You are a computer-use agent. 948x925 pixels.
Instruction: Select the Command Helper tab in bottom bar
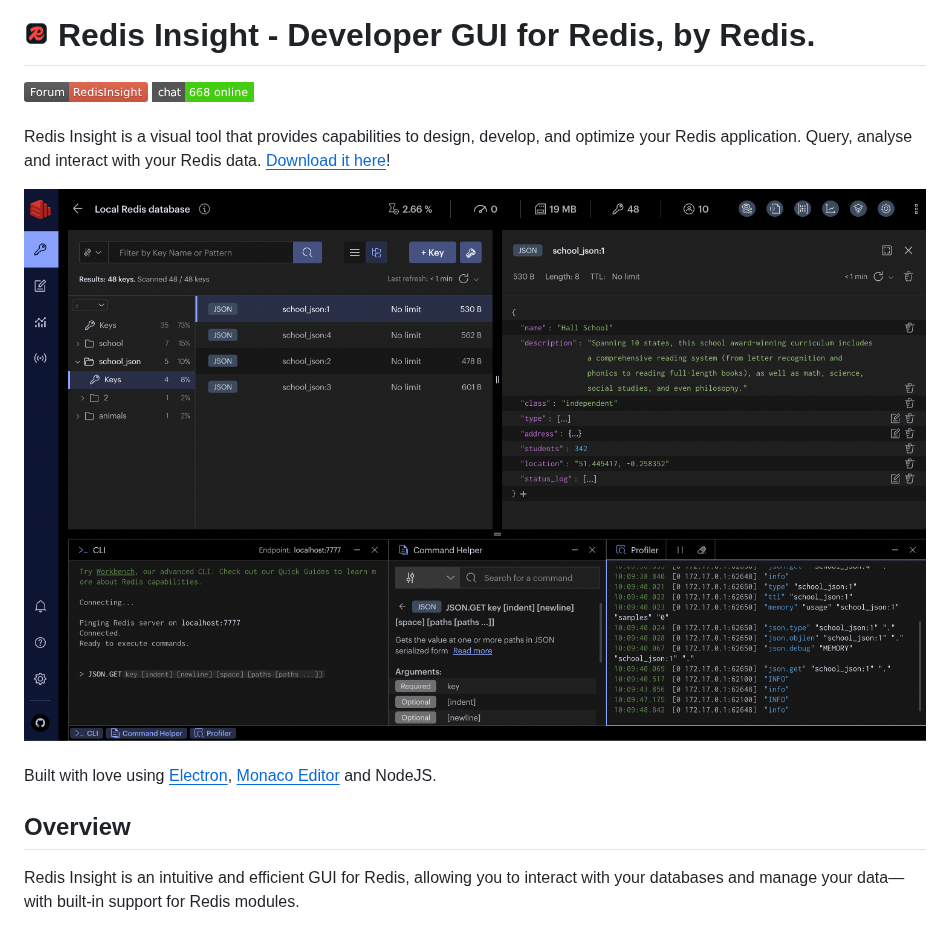pyautogui.click(x=147, y=733)
